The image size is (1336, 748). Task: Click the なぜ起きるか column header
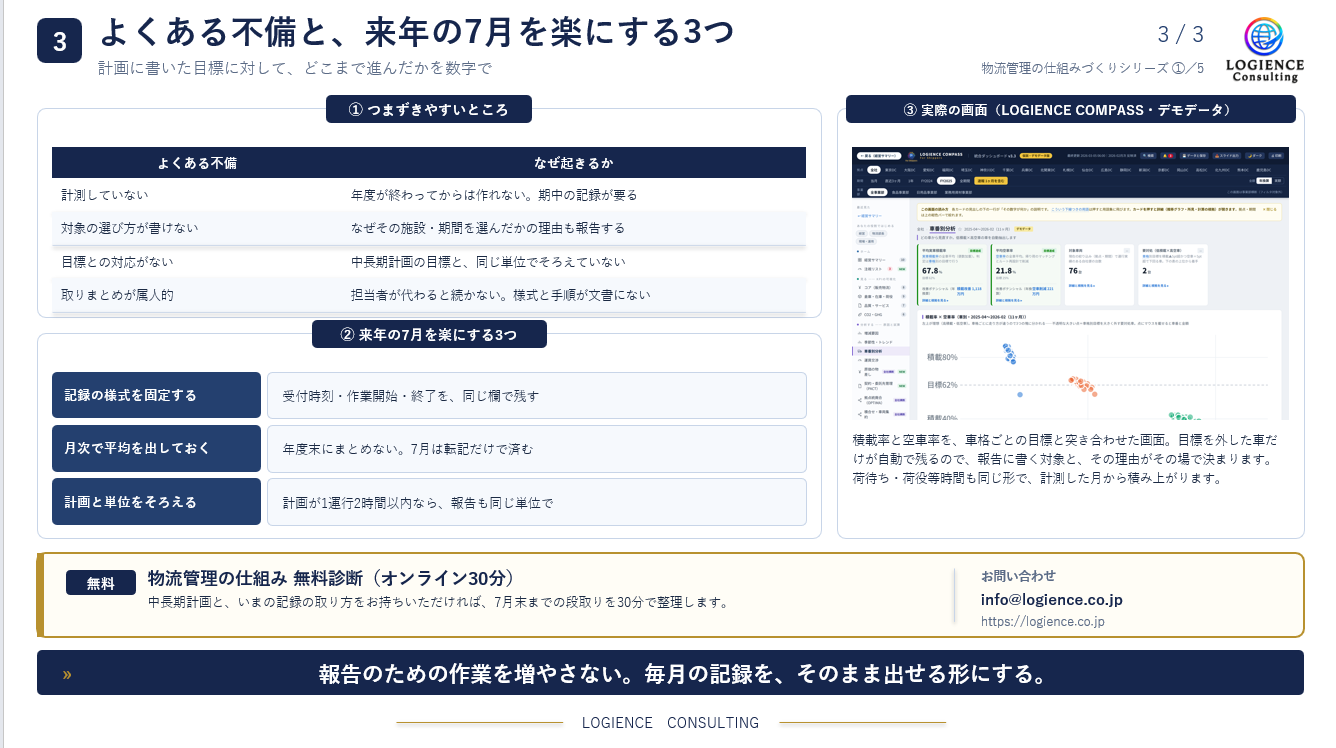tap(574, 162)
